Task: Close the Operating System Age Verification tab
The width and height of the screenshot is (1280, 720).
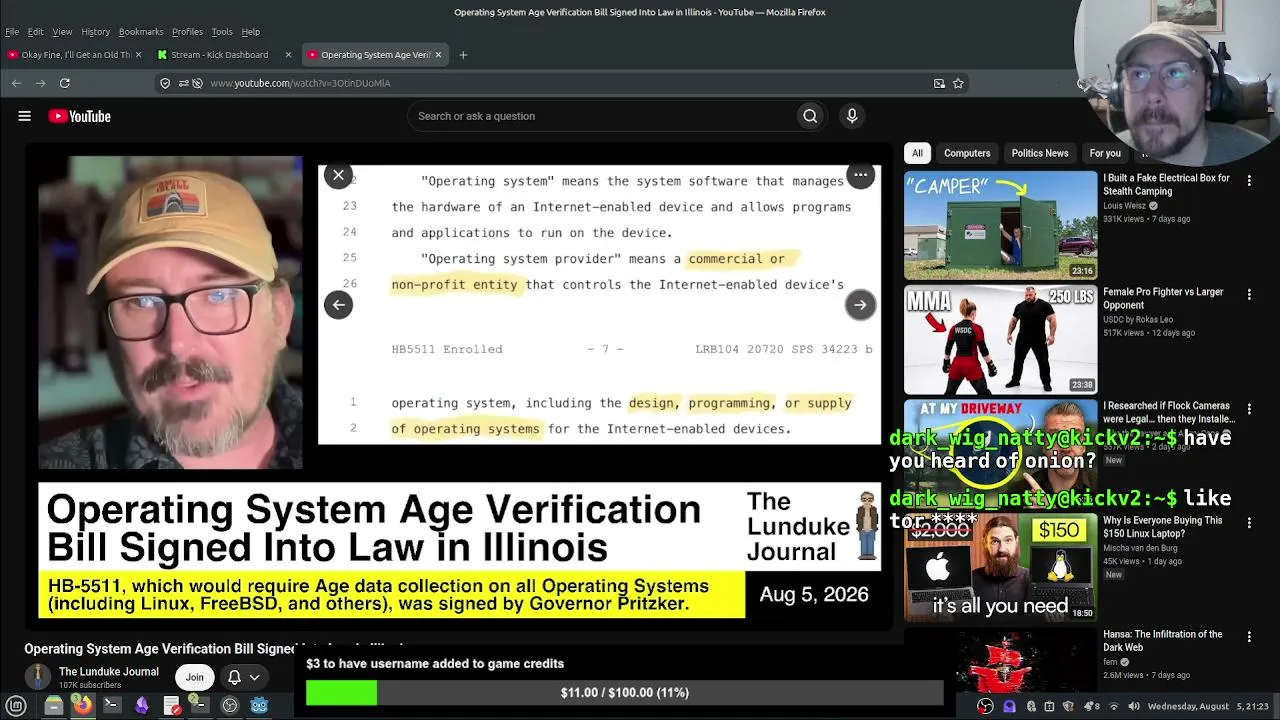Action: [438, 55]
